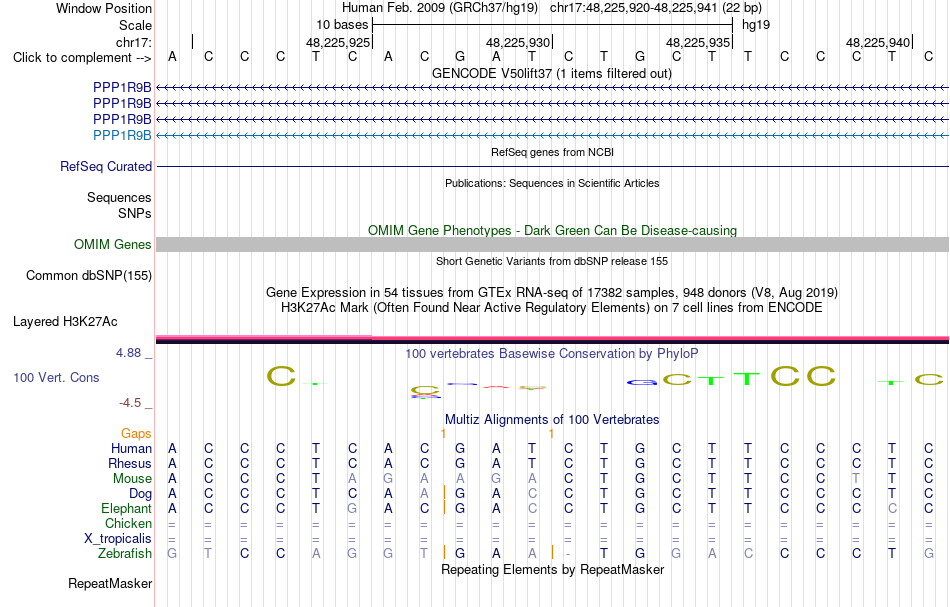Click the light-blue PPP1R9B transcript label

point(122,135)
